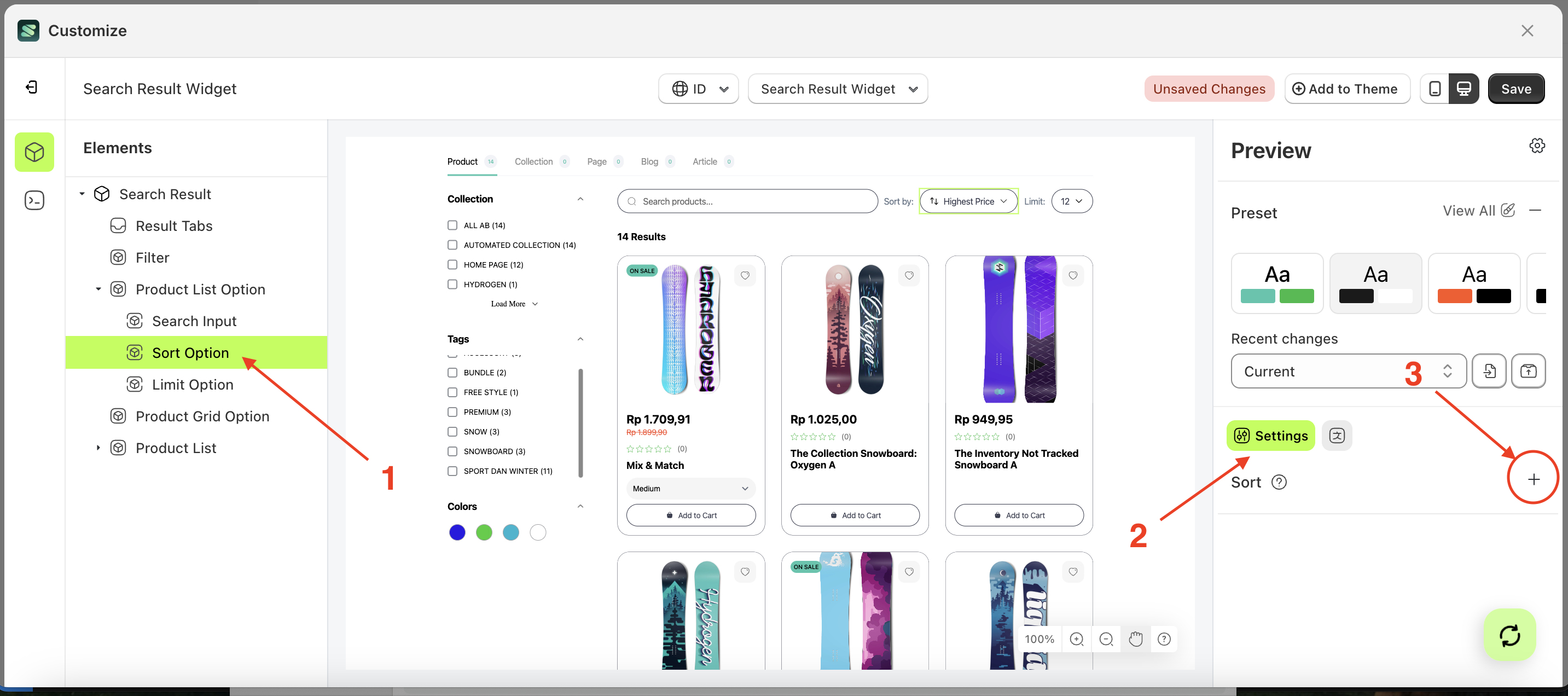Check the ALL AB collection checkbox
This screenshot has width=1568, height=696.
[x=452, y=225]
